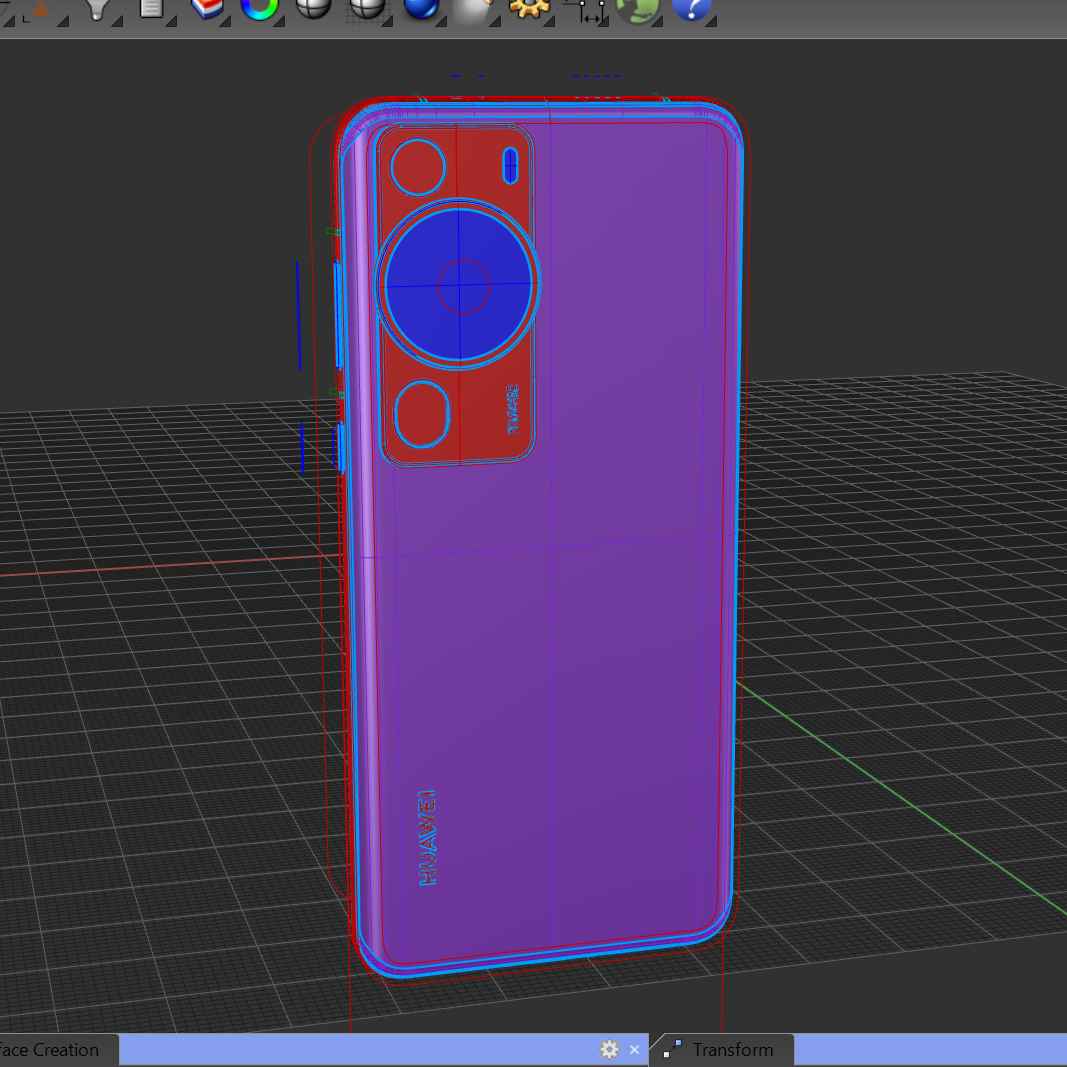Screen dimensions: 1067x1067
Task: Open help with the question mark icon
Action: coord(691,8)
